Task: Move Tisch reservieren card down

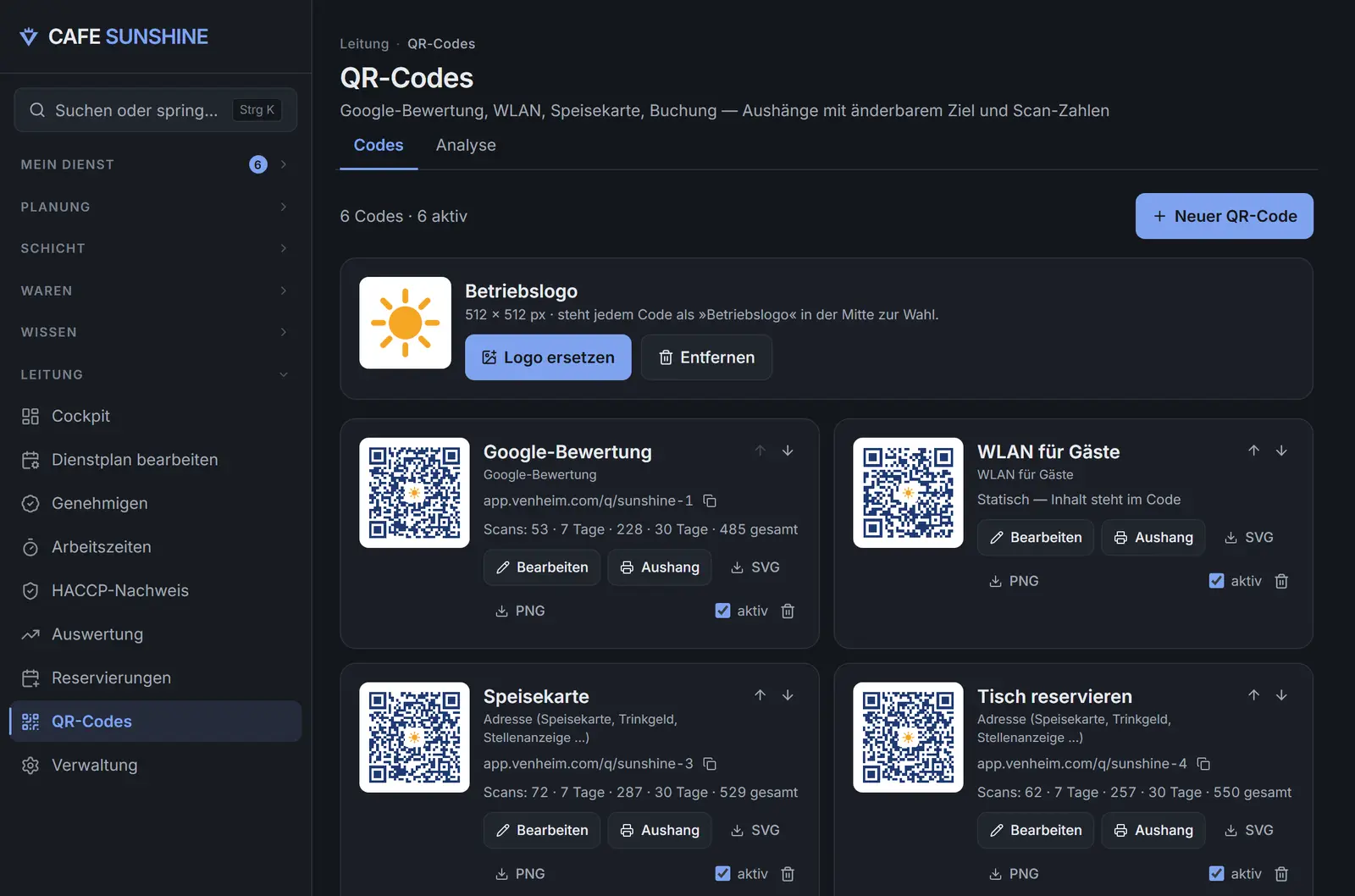Action: point(1281,695)
